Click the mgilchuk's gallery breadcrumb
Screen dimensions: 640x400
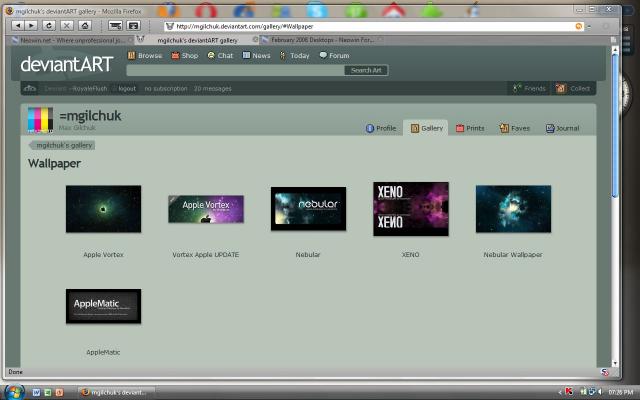click(x=62, y=145)
